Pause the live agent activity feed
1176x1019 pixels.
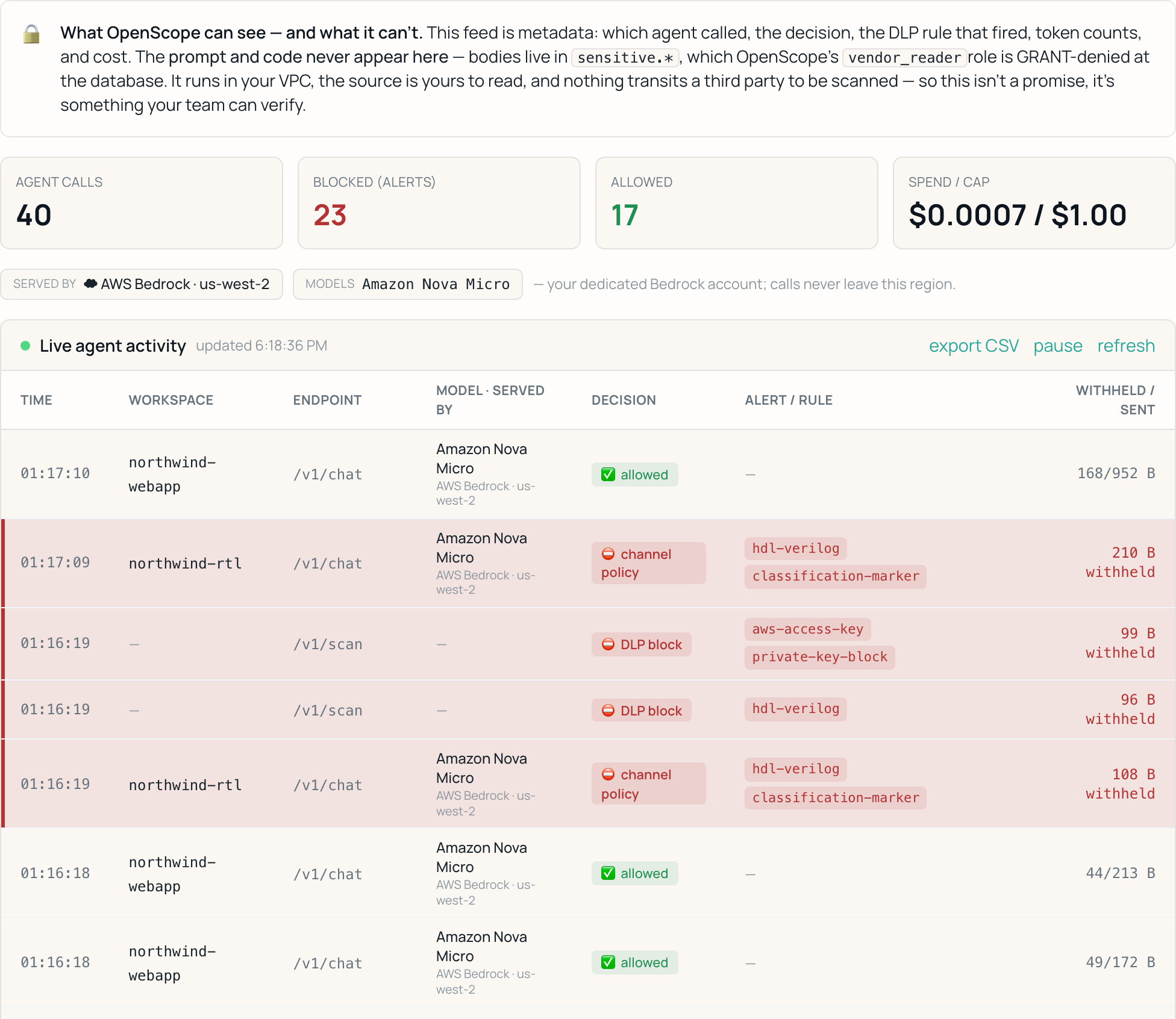coord(1058,346)
